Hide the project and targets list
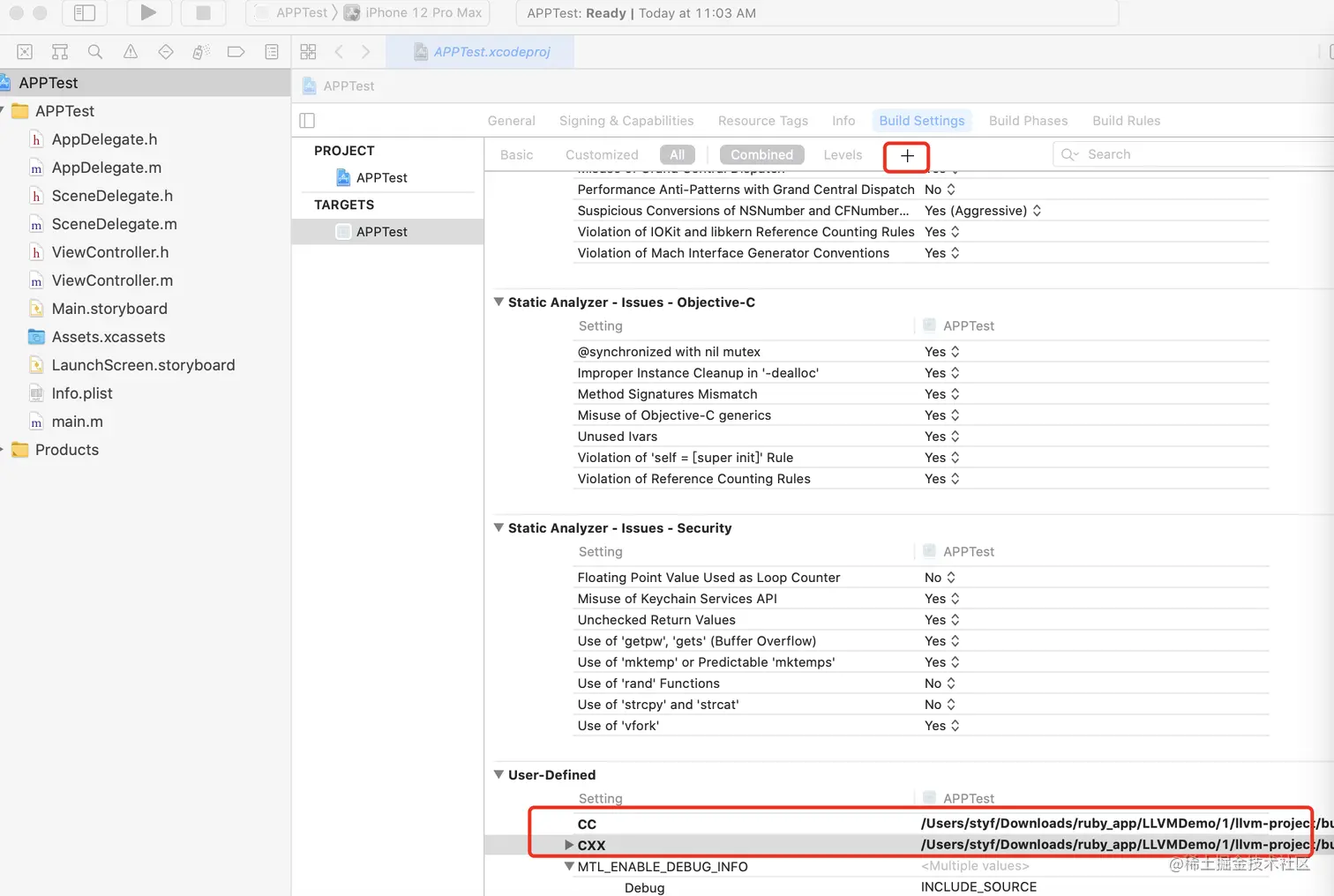The height and width of the screenshot is (896, 1334). [307, 121]
